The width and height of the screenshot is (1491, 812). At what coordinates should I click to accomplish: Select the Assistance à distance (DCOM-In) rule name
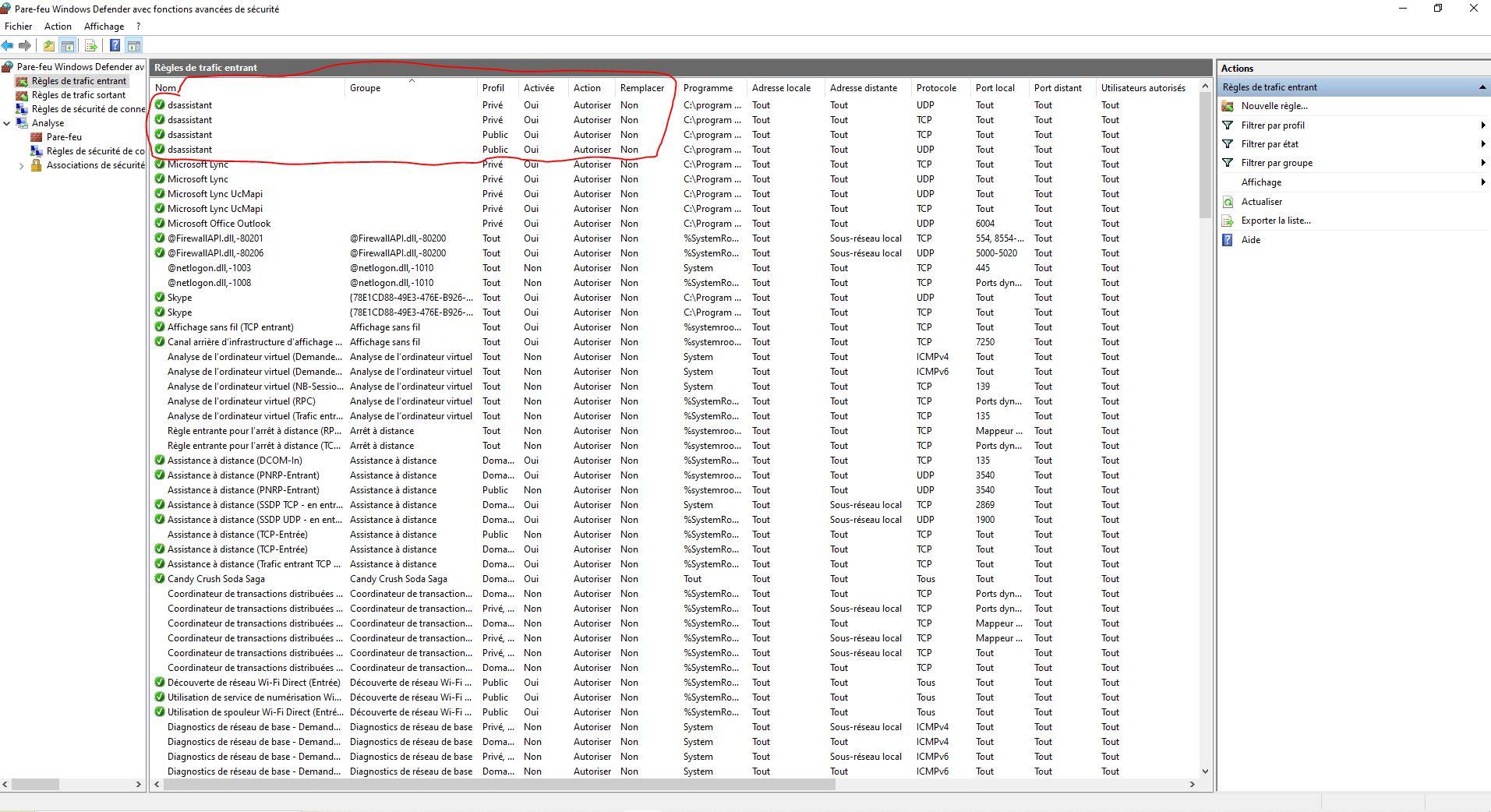coord(235,461)
